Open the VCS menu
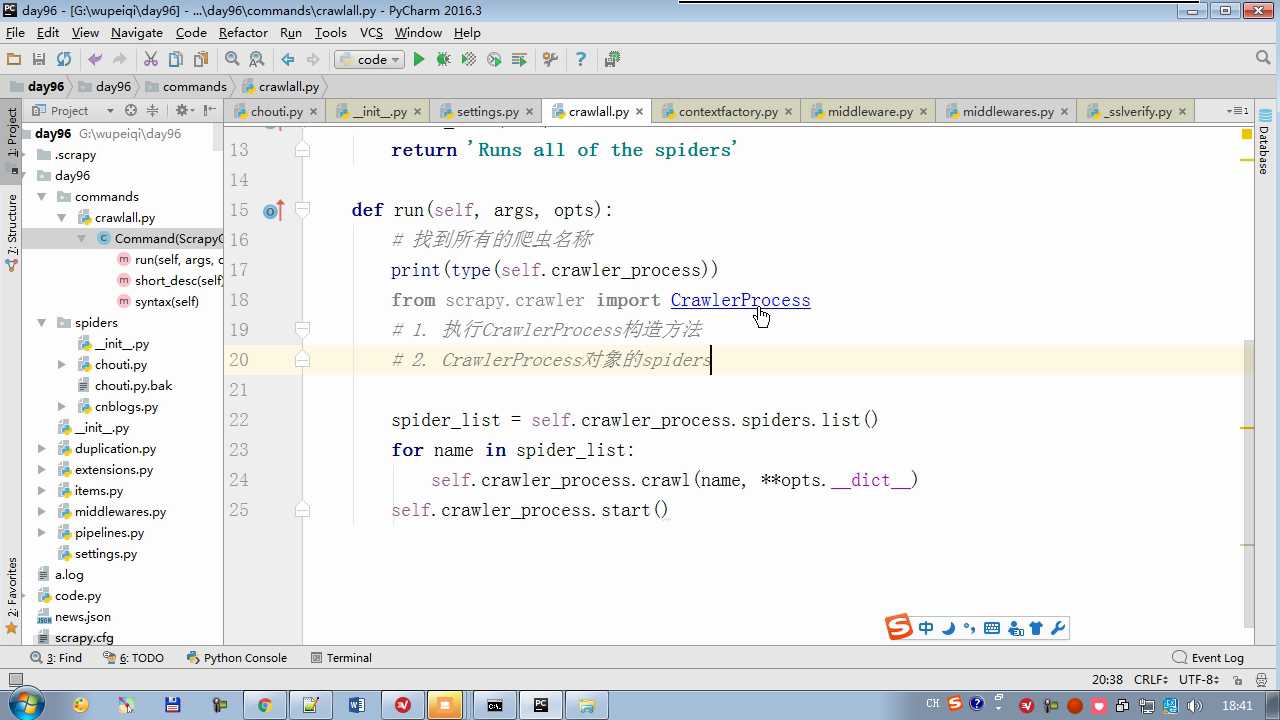Screen dimensions: 1280x720 371,33
